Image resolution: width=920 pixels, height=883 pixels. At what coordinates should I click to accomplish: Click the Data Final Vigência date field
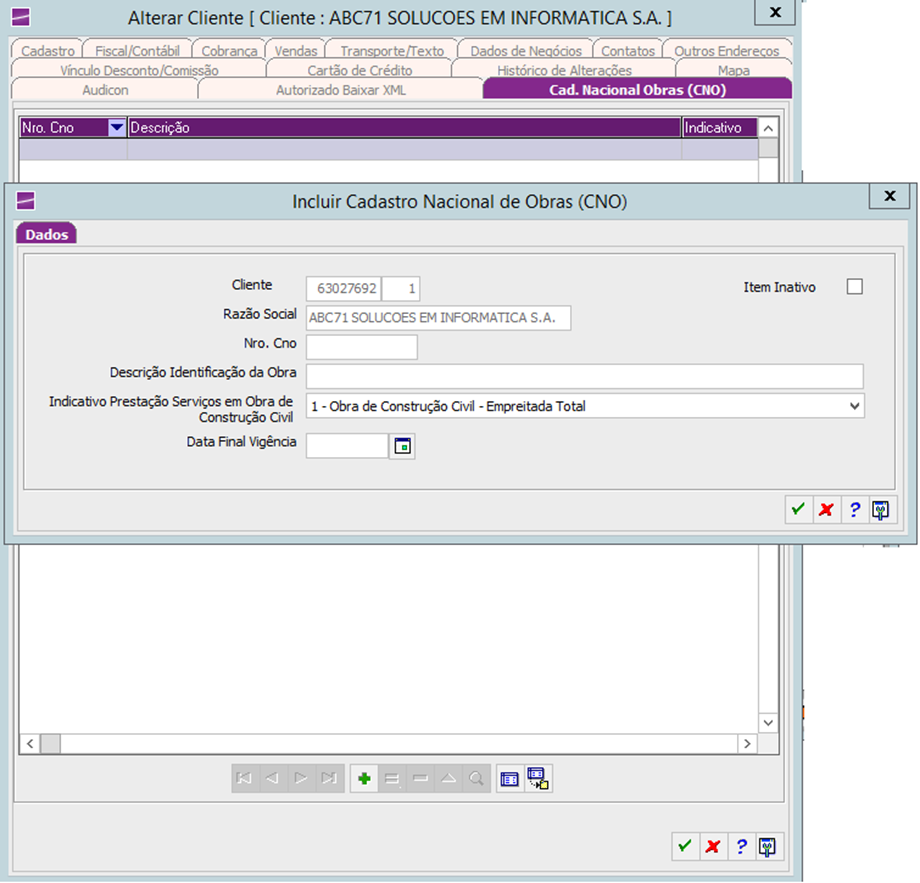coord(347,446)
